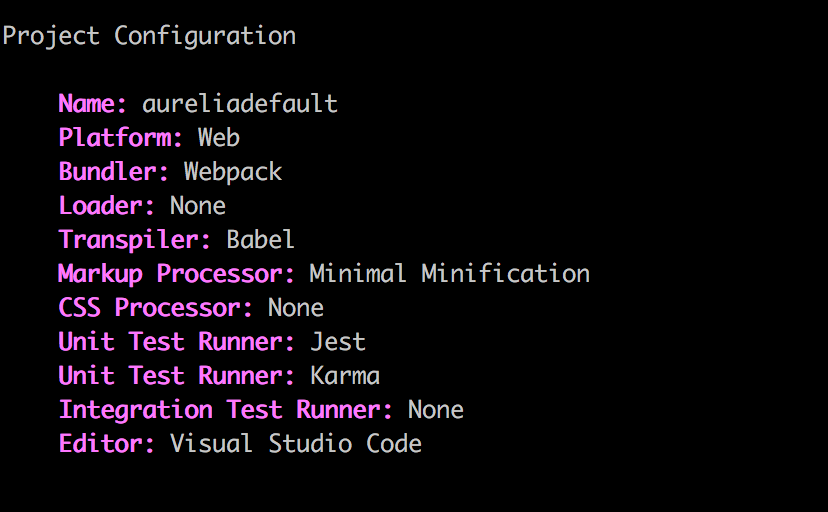Click the None value beside Loader
The height and width of the screenshot is (512, 828).
point(198,206)
